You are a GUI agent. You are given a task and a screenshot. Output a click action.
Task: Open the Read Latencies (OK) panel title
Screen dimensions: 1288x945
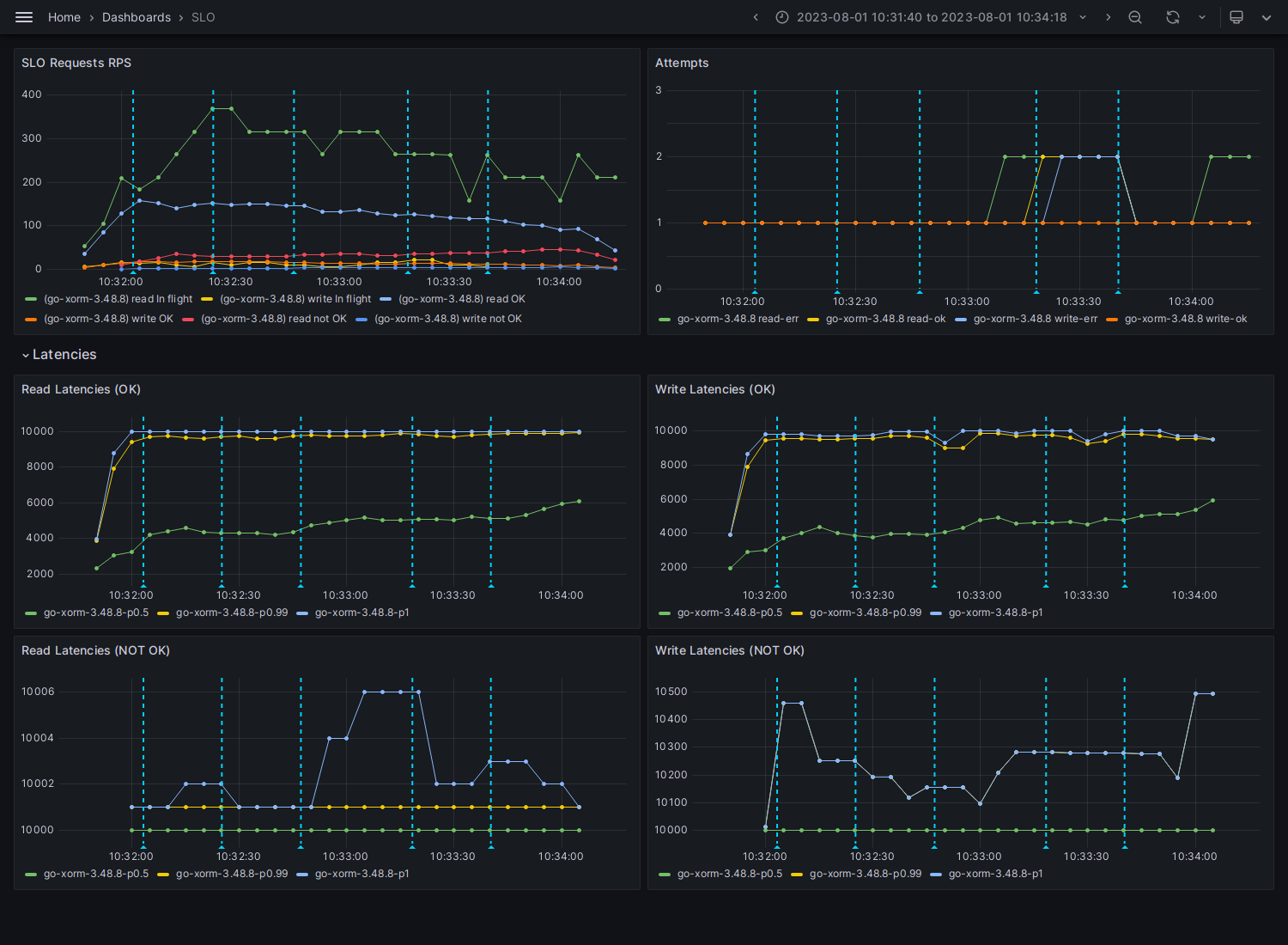coord(81,389)
